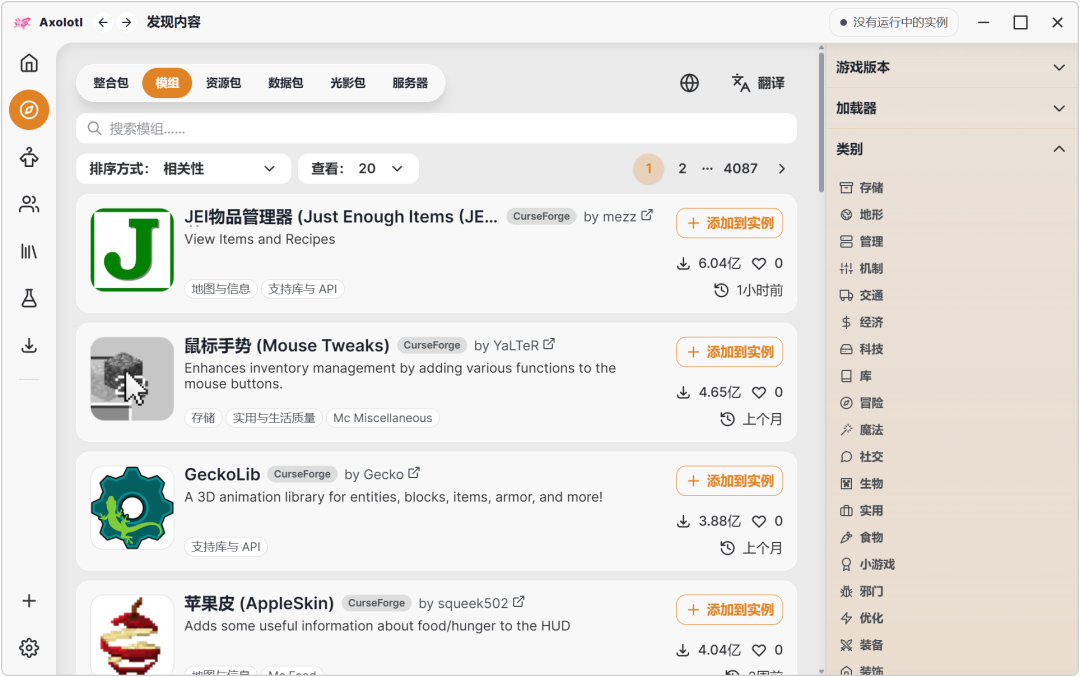This screenshot has height=677, width=1080.
Task: Open the friends people icon in sidebar
Action: [x=29, y=205]
